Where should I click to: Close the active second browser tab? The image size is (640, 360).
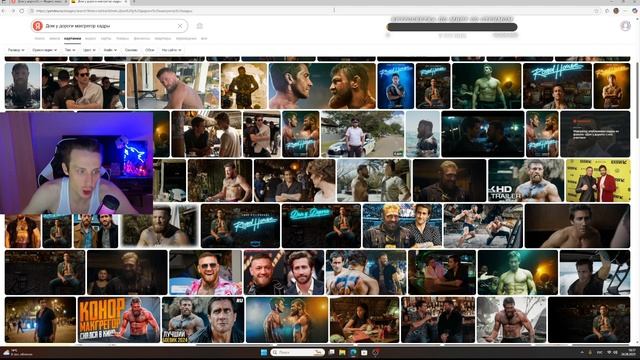125,2
